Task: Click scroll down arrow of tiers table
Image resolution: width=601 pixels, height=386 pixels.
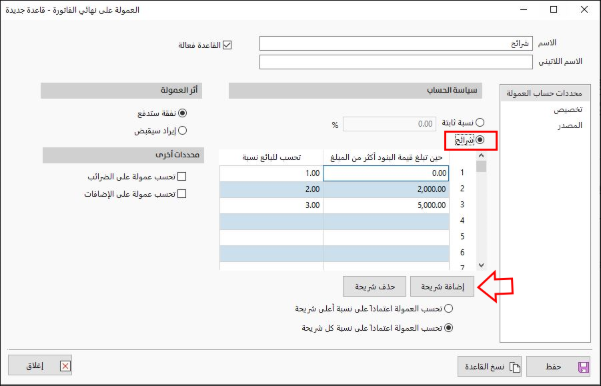Action: [481, 265]
